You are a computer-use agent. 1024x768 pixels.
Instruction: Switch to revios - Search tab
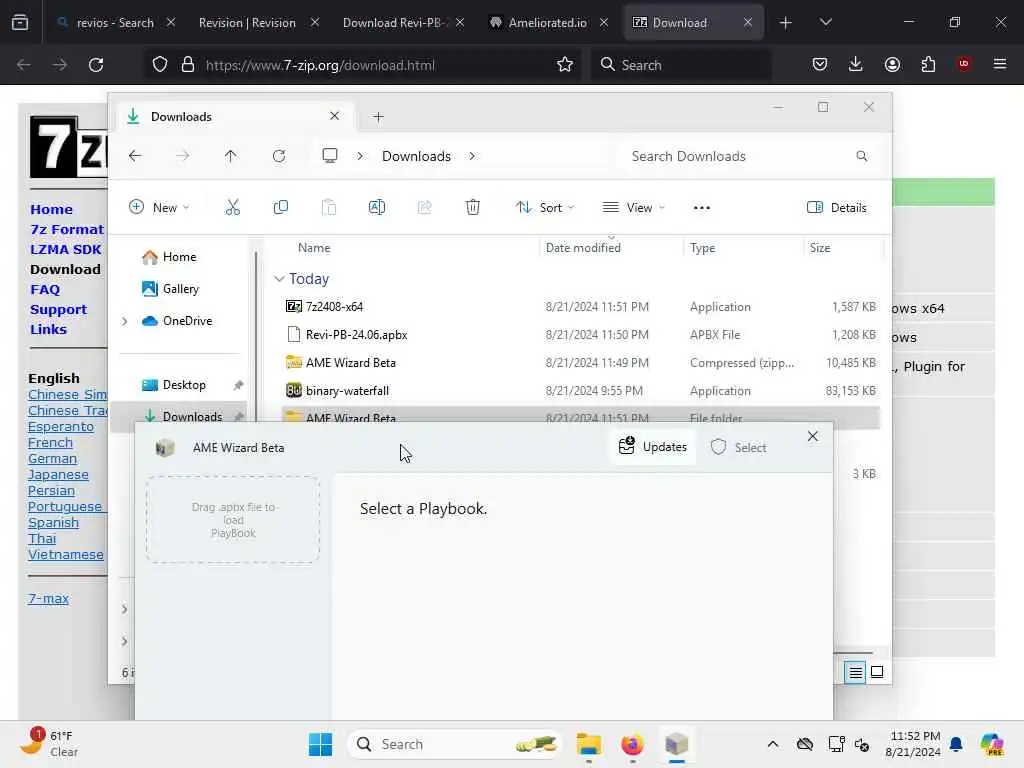pos(114,22)
